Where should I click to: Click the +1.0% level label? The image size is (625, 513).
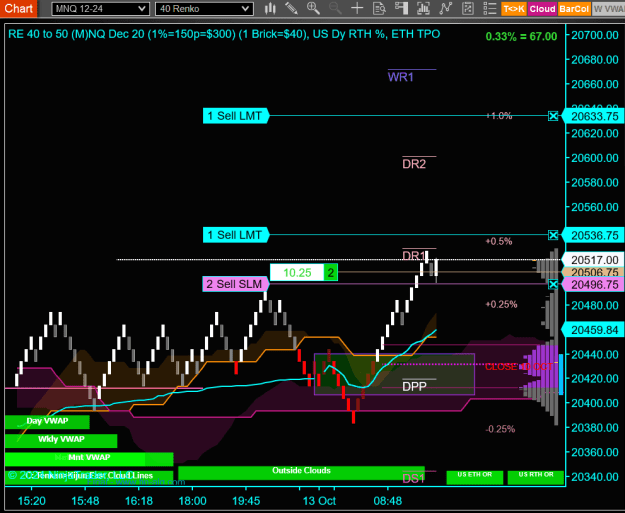[x=499, y=116]
